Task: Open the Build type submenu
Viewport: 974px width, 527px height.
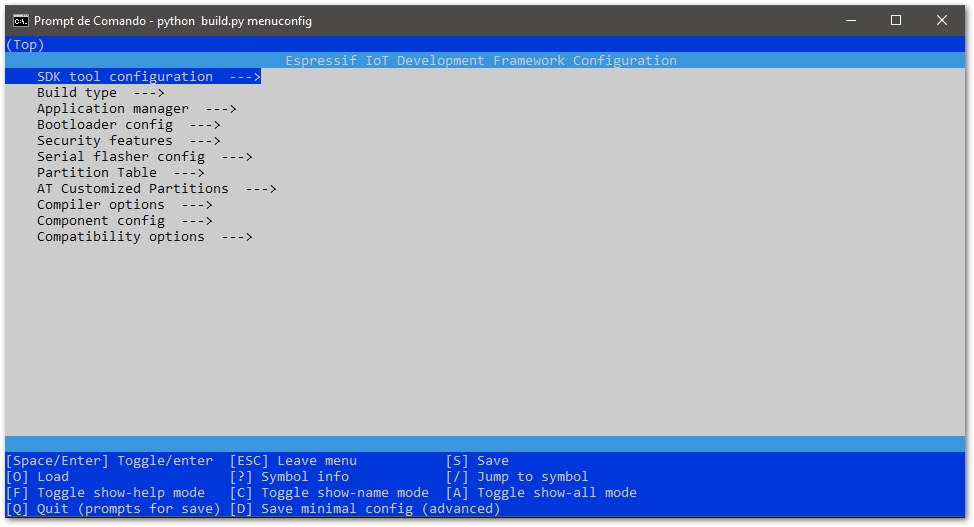Action: click(101, 93)
